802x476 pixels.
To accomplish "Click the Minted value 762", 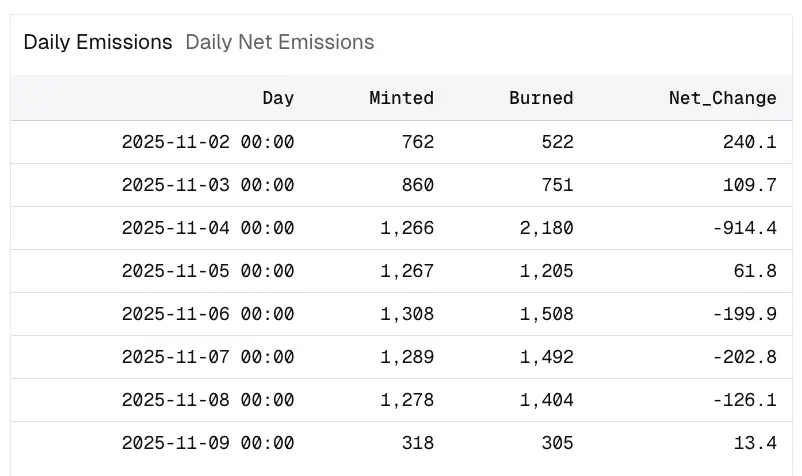I will 418,142.
